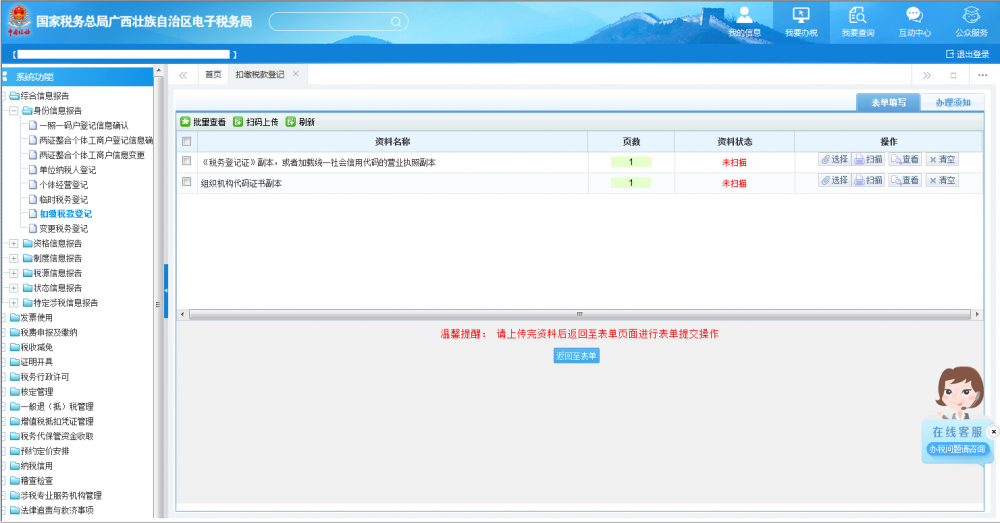Collapse the 身份信息报告 tree node
The width and height of the screenshot is (1000, 523).
(x=13, y=111)
